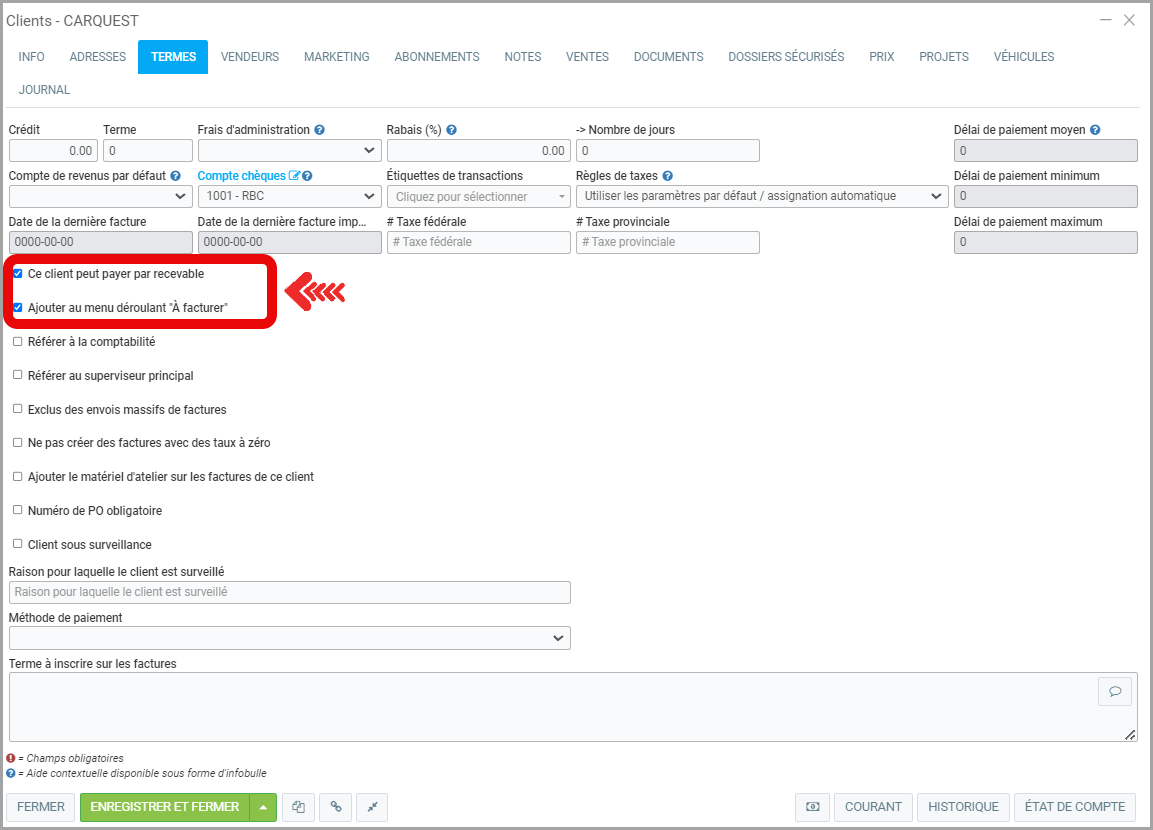Click help icon next to Règles de taxes
The height and width of the screenshot is (830, 1153).
point(667,176)
